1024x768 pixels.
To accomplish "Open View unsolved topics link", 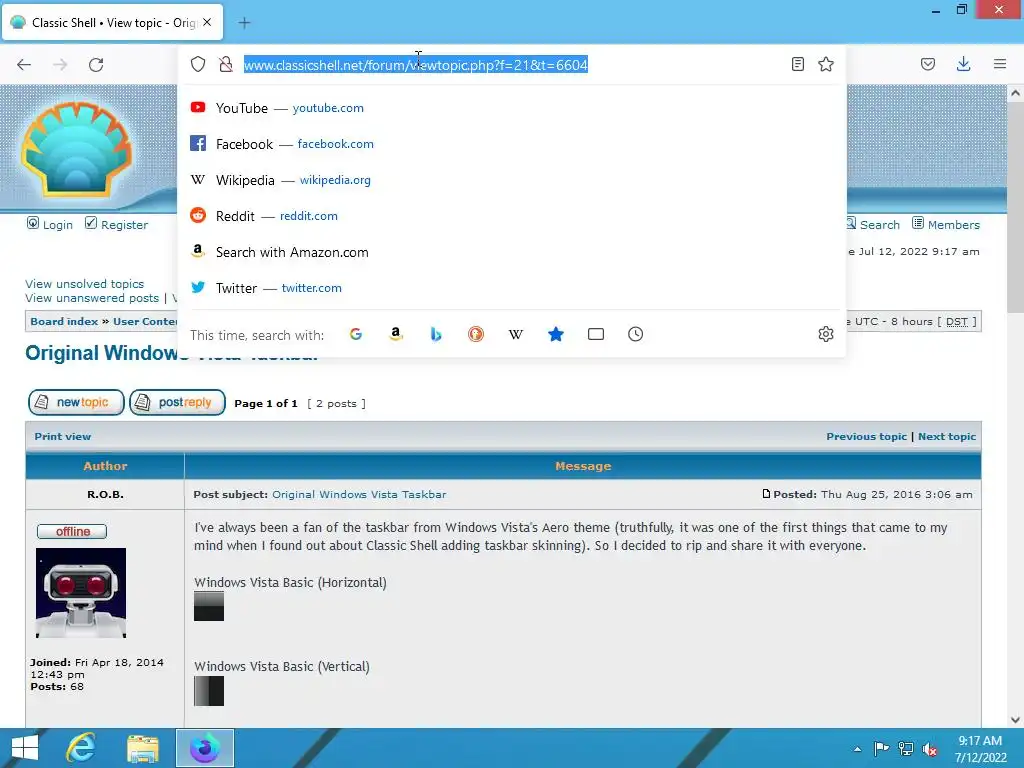I will (84, 283).
